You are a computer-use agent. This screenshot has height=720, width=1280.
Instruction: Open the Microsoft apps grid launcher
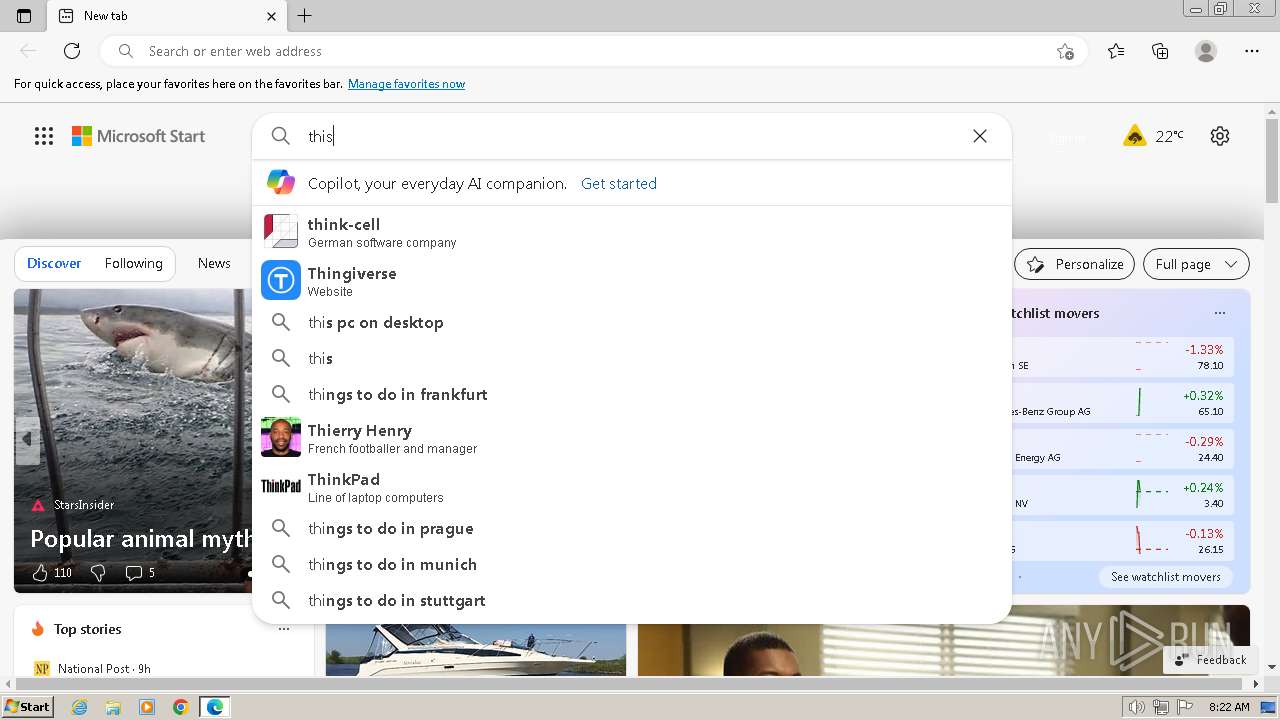[x=44, y=136]
